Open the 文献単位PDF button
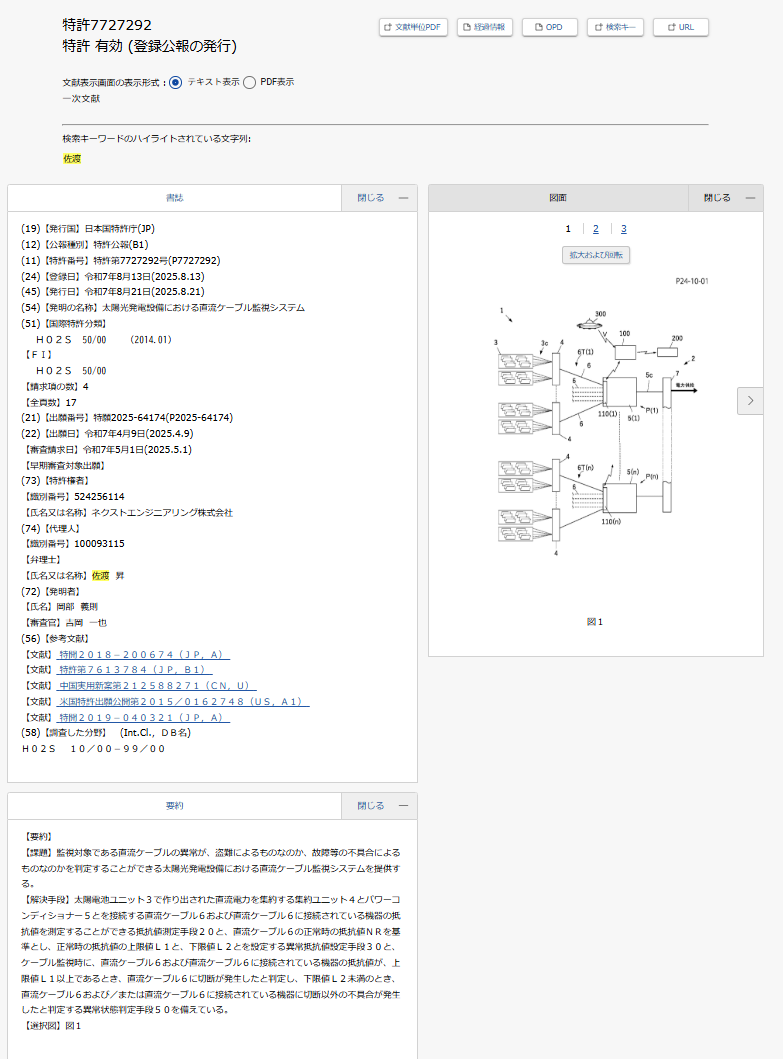This screenshot has height=1059, width=783. [x=413, y=27]
